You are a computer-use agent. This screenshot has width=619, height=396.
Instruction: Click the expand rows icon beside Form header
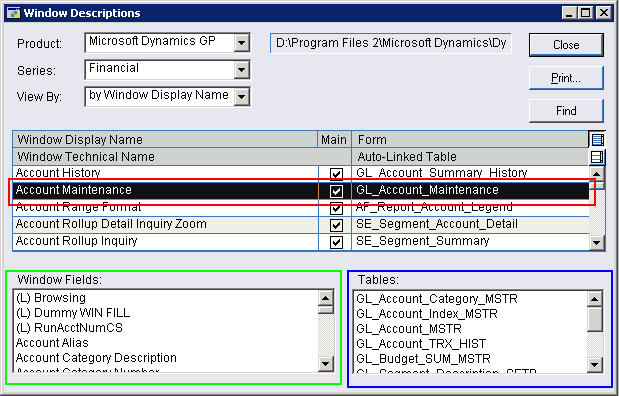click(597, 139)
